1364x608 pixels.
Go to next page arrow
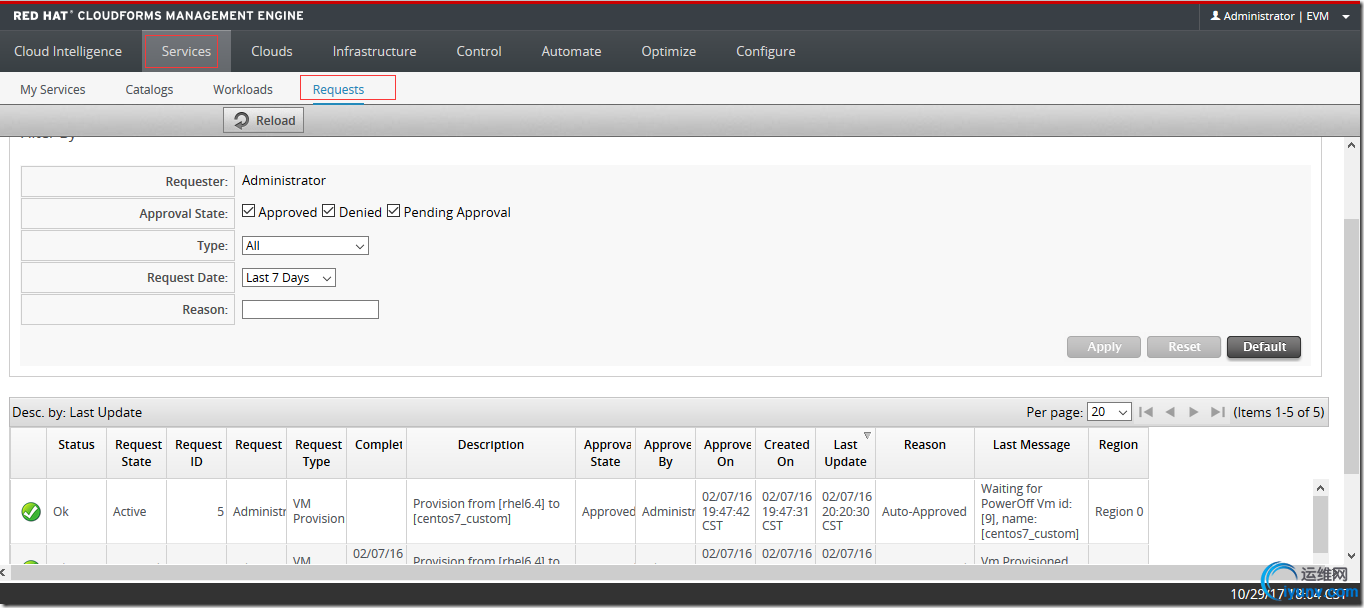point(1193,412)
